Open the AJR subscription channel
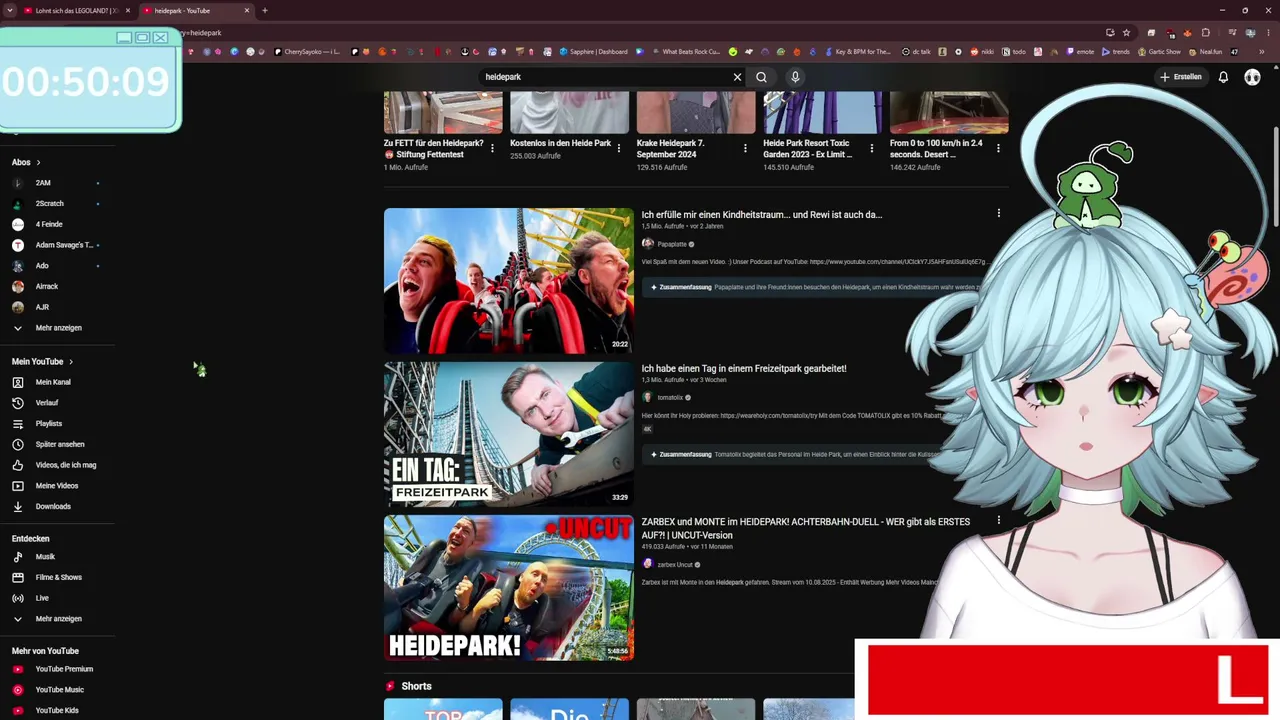The width and height of the screenshot is (1280, 720). (32, 307)
